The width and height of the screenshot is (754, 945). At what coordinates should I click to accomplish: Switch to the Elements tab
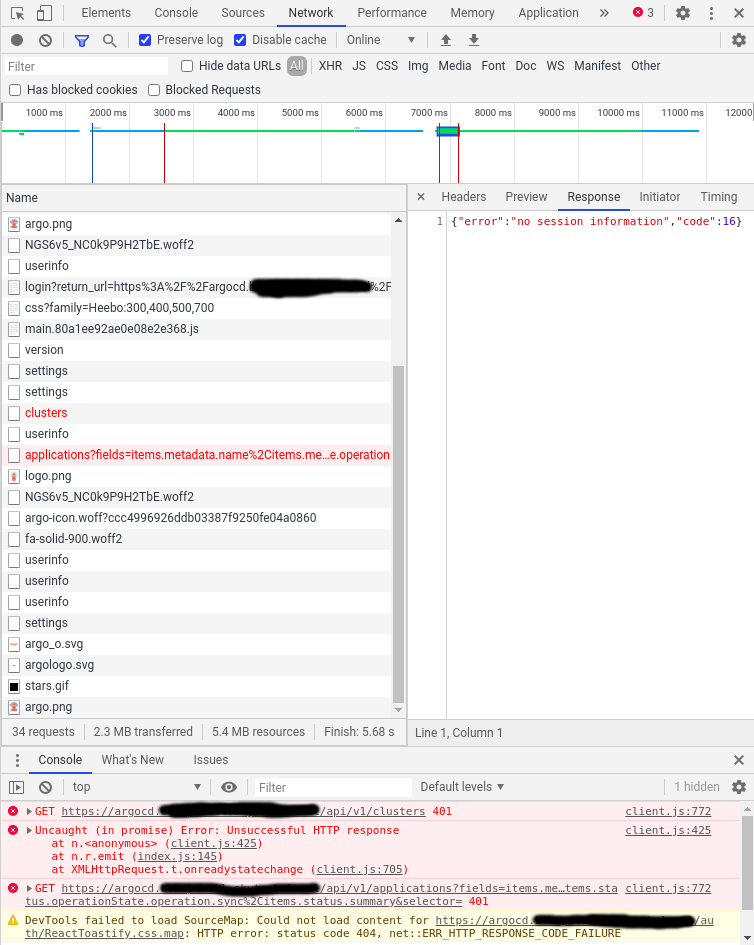pos(106,13)
